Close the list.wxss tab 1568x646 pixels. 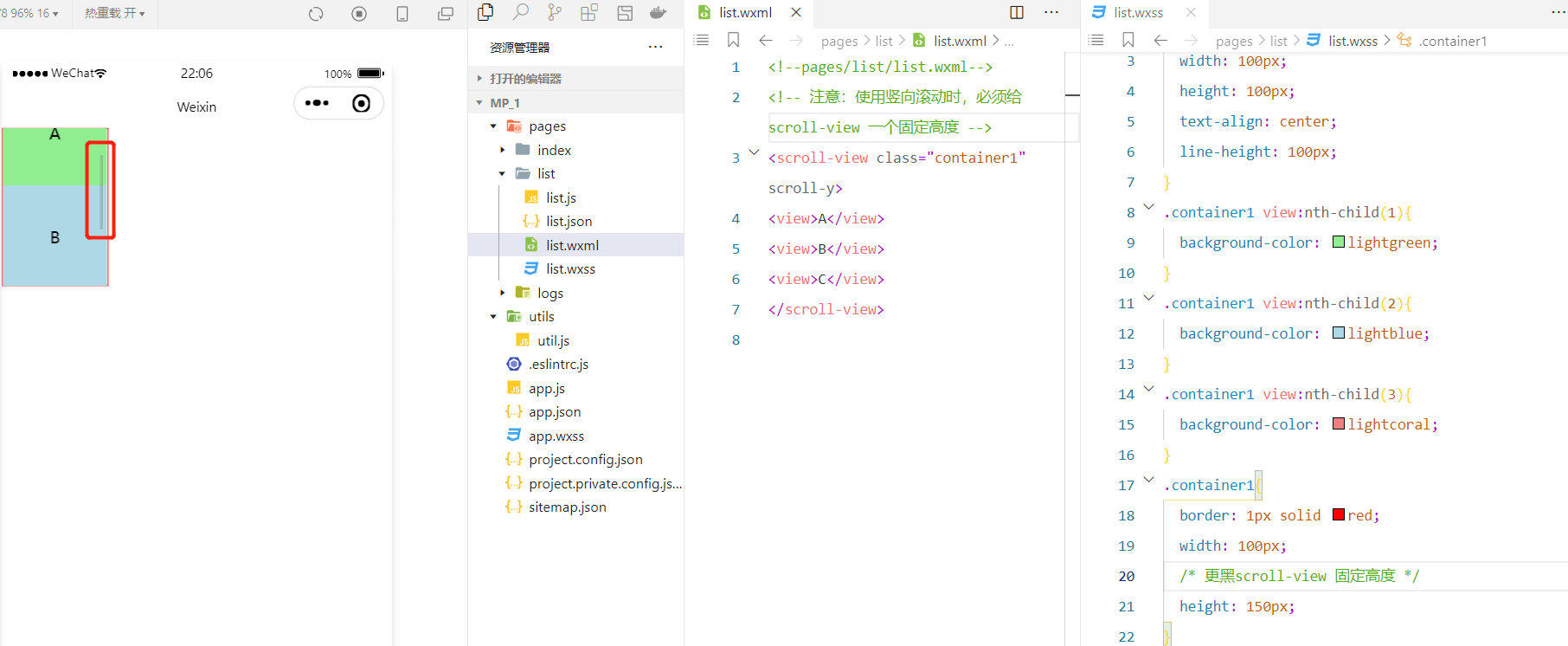(1191, 12)
